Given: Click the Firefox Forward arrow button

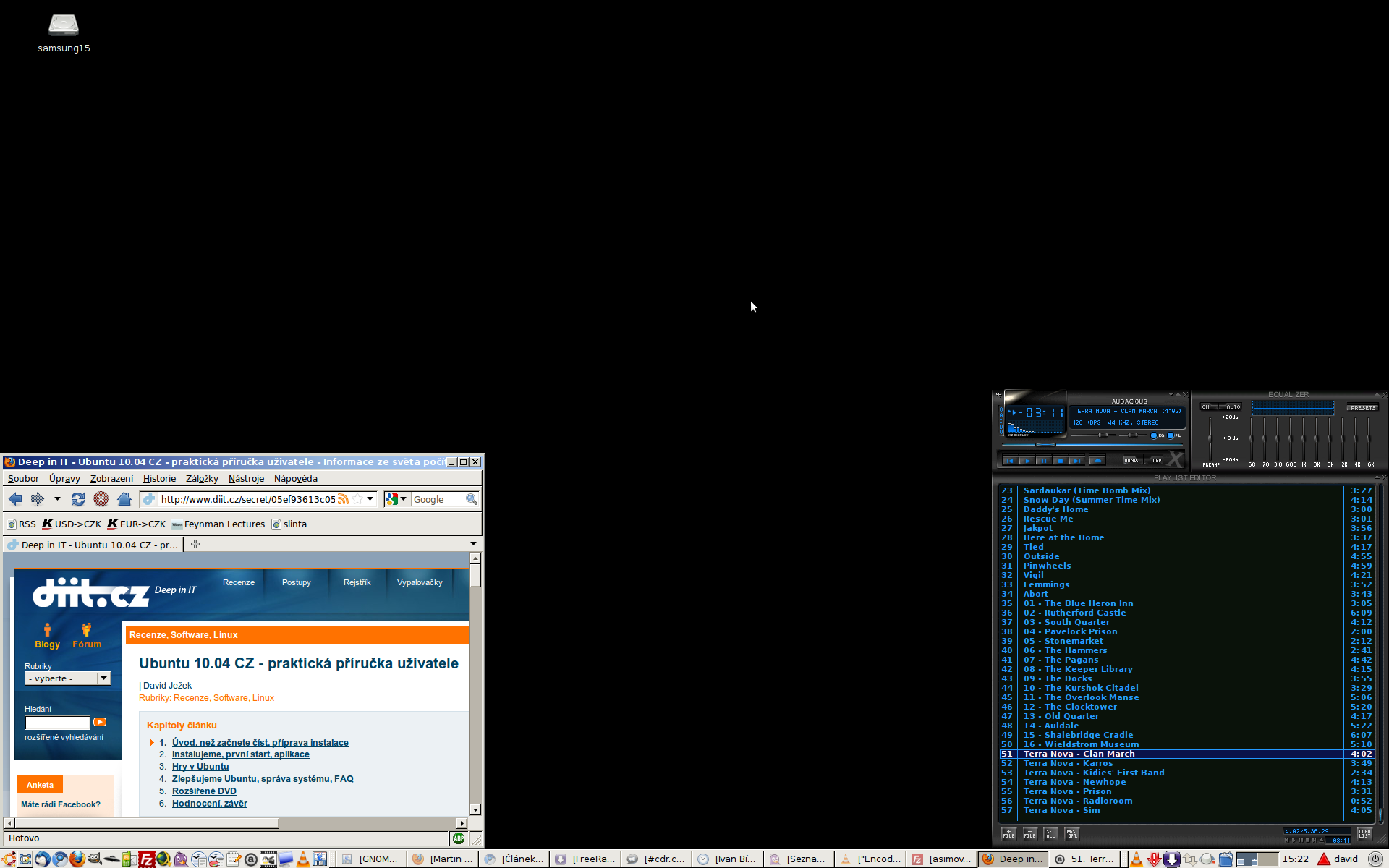Looking at the screenshot, I should coord(38,499).
